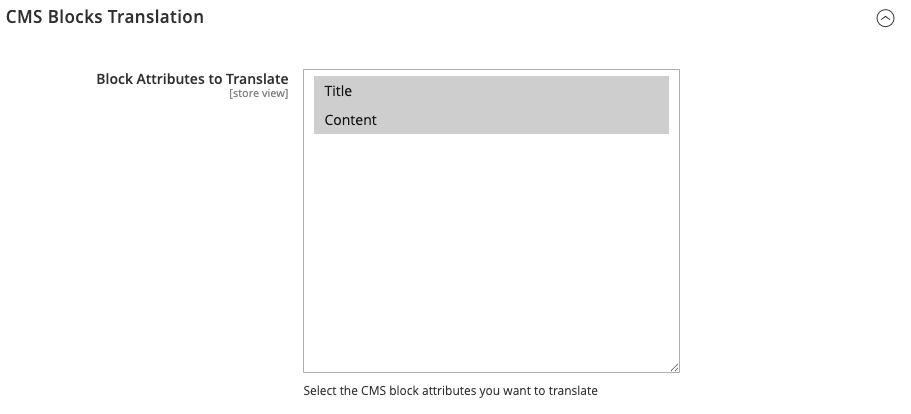Screen dimensions: 911x414
Task: Click the helper text below the listbox
Action: click(x=450, y=390)
